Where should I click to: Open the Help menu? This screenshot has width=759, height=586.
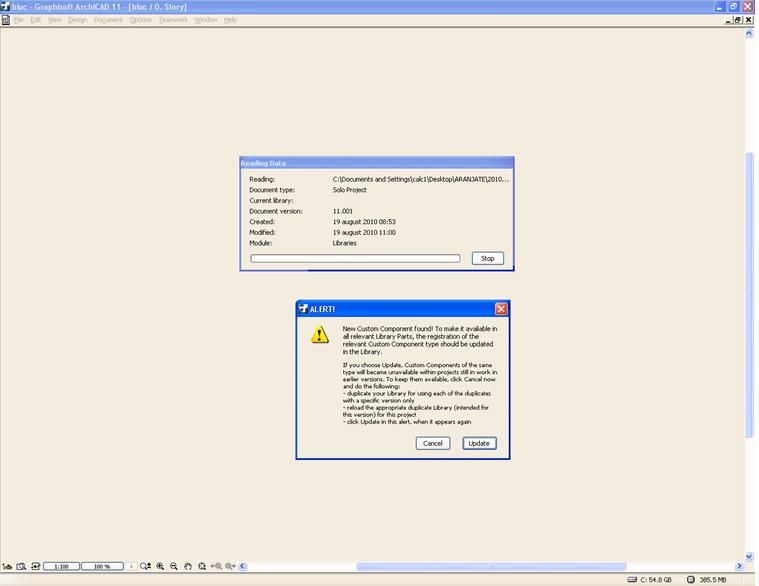click(230, 20)
